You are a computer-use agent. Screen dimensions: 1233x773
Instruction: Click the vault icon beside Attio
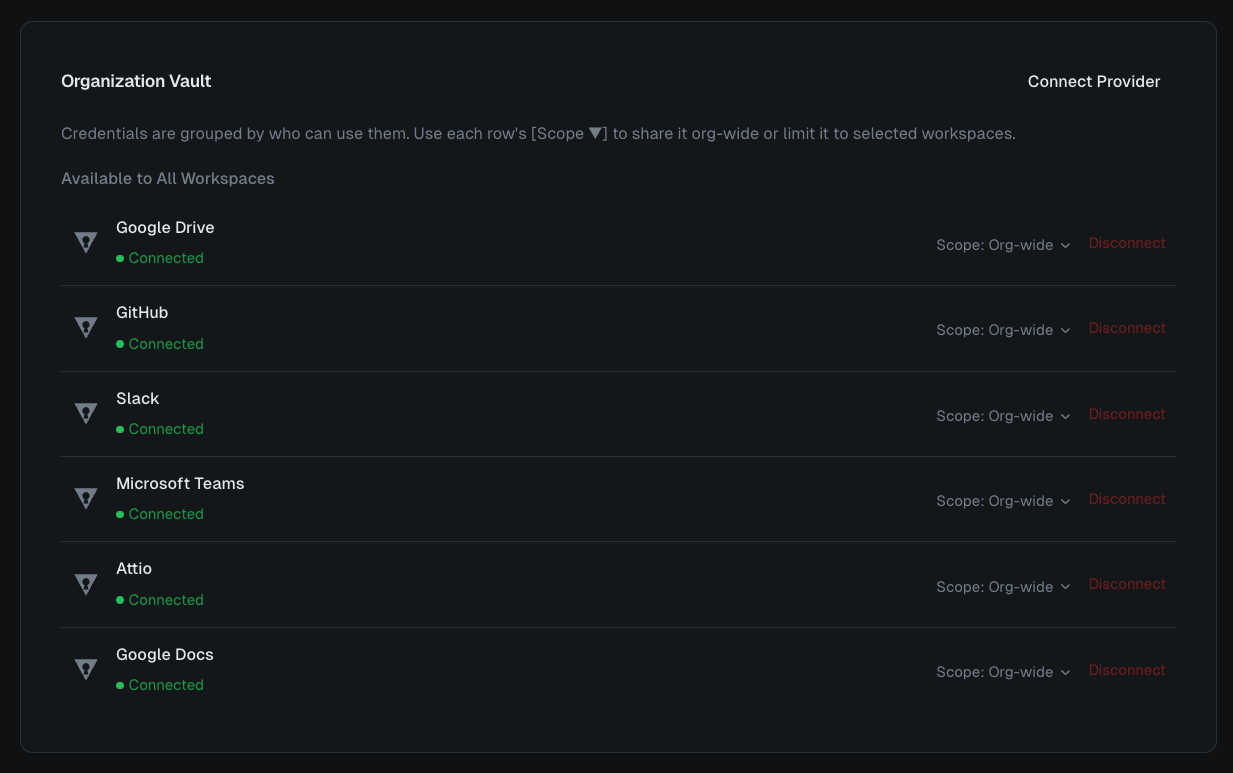click(x=86, y=583)
